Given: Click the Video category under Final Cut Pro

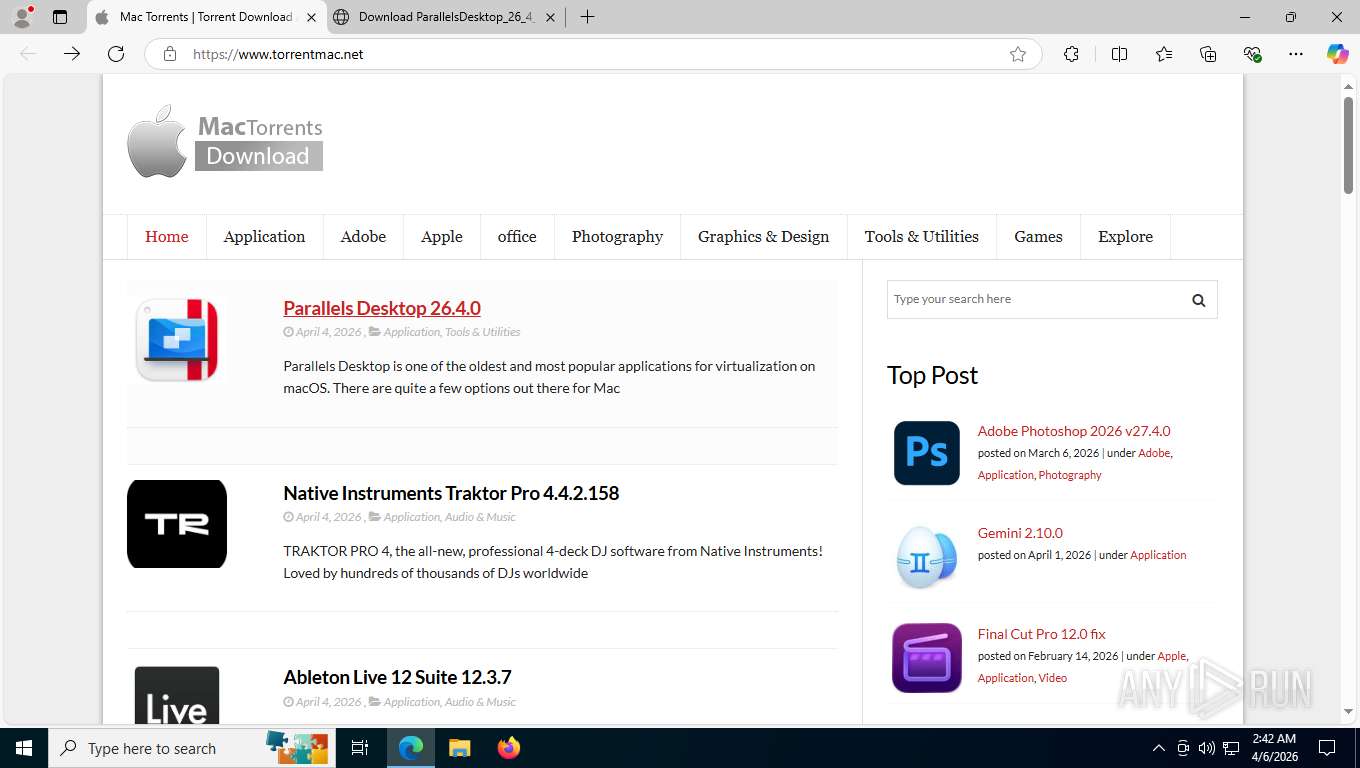Looking at the screenshot, I should click(x=1052, y=678).
